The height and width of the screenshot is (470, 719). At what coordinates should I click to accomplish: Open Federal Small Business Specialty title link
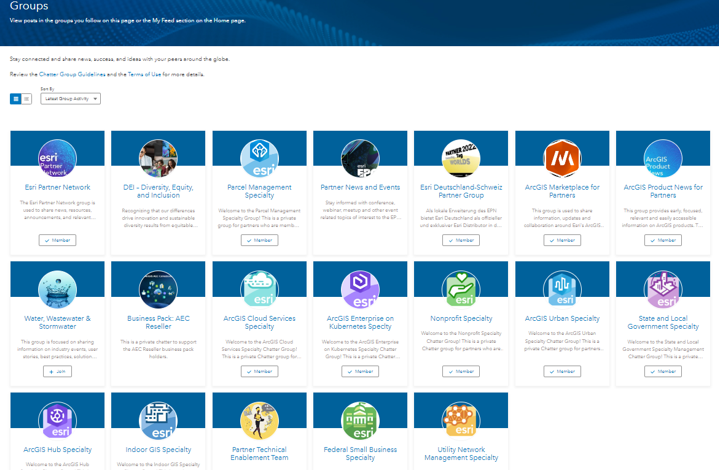coord(360,453)
